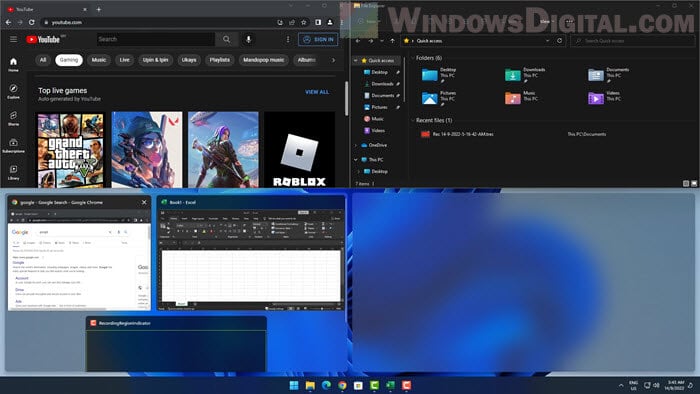Click the VIEW ALL link

(x=317, y=92)
